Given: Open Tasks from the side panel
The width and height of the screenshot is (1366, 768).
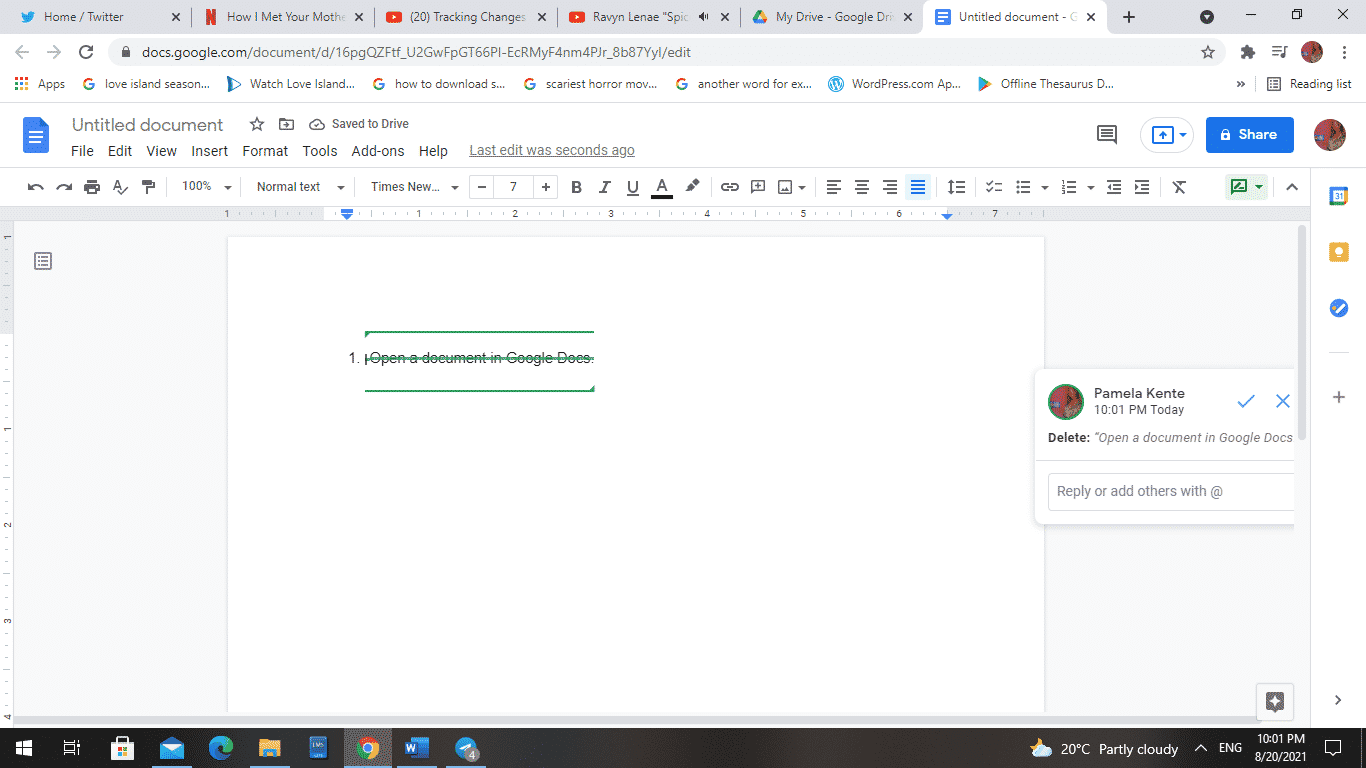Looking at the screenshot, I should pos(1339,308).
